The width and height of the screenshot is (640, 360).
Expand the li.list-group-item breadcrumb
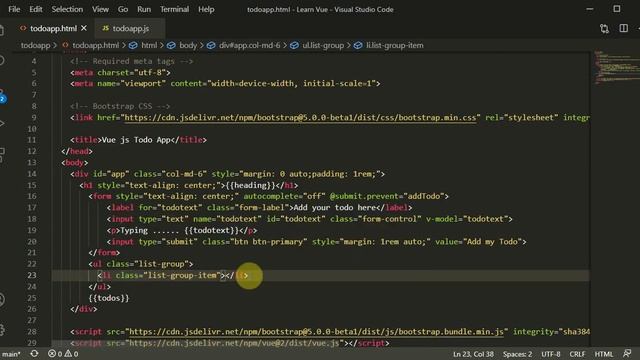point(395,45)
